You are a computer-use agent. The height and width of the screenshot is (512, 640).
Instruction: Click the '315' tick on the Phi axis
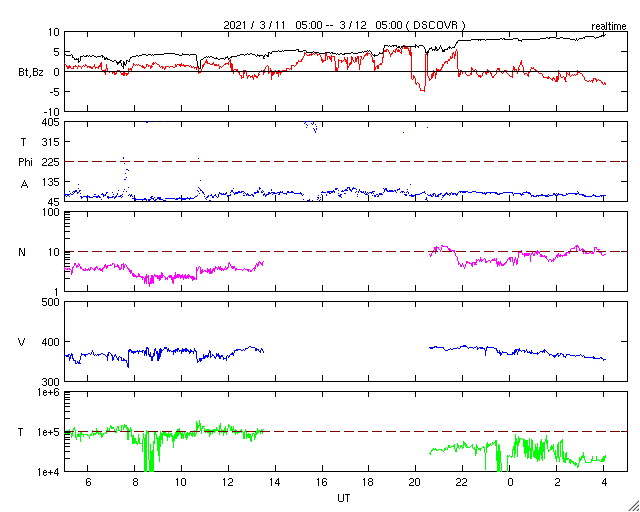(51, 142)
